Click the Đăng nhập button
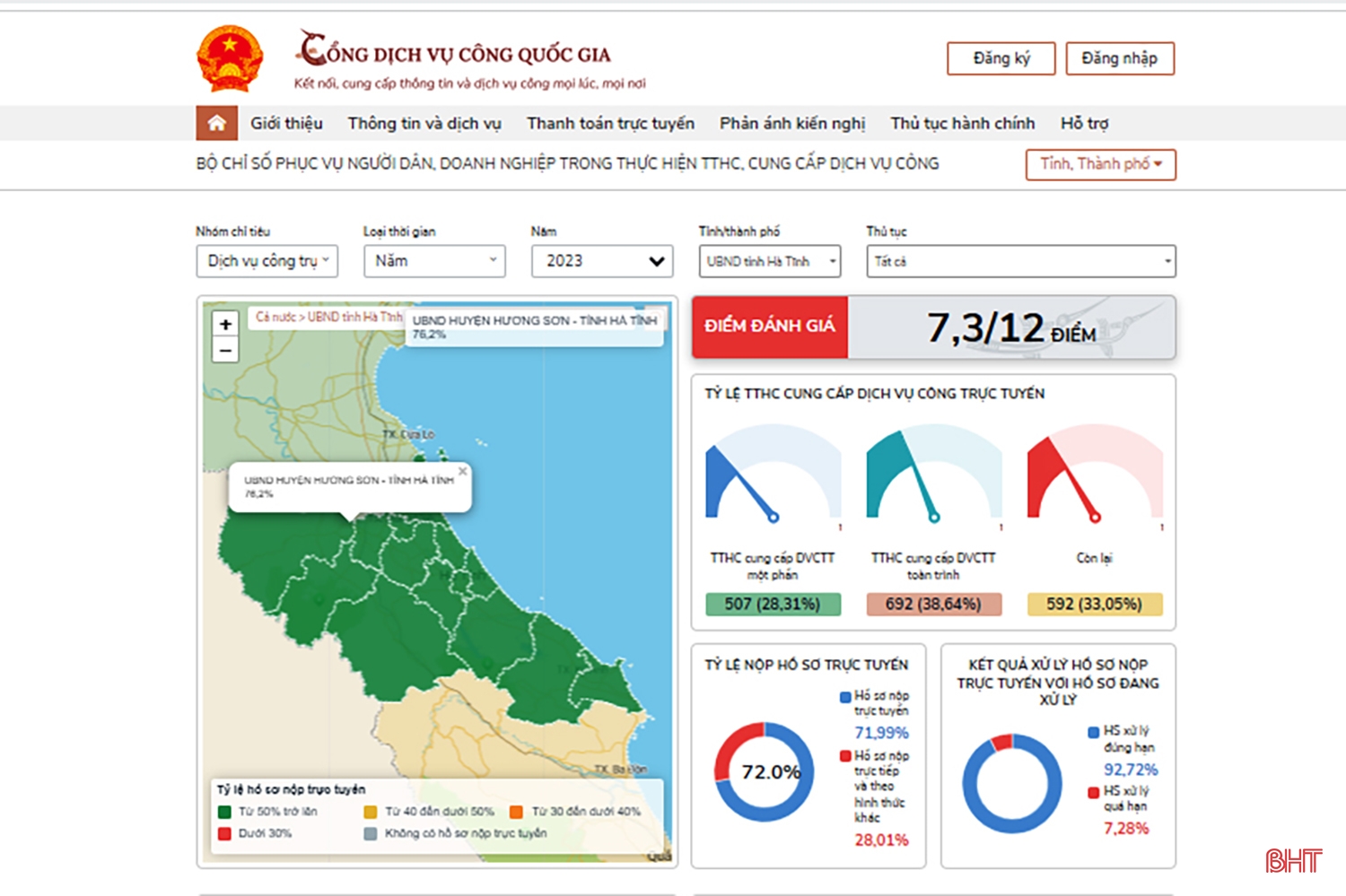Viewport: 1346px width, 896px height. click(1119, 59)
